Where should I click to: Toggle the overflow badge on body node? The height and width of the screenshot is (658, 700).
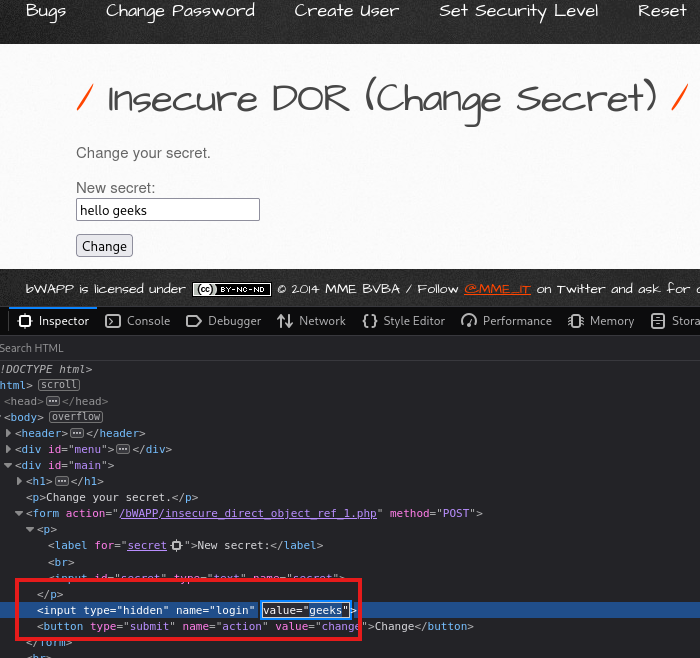[x=76, y=417]
